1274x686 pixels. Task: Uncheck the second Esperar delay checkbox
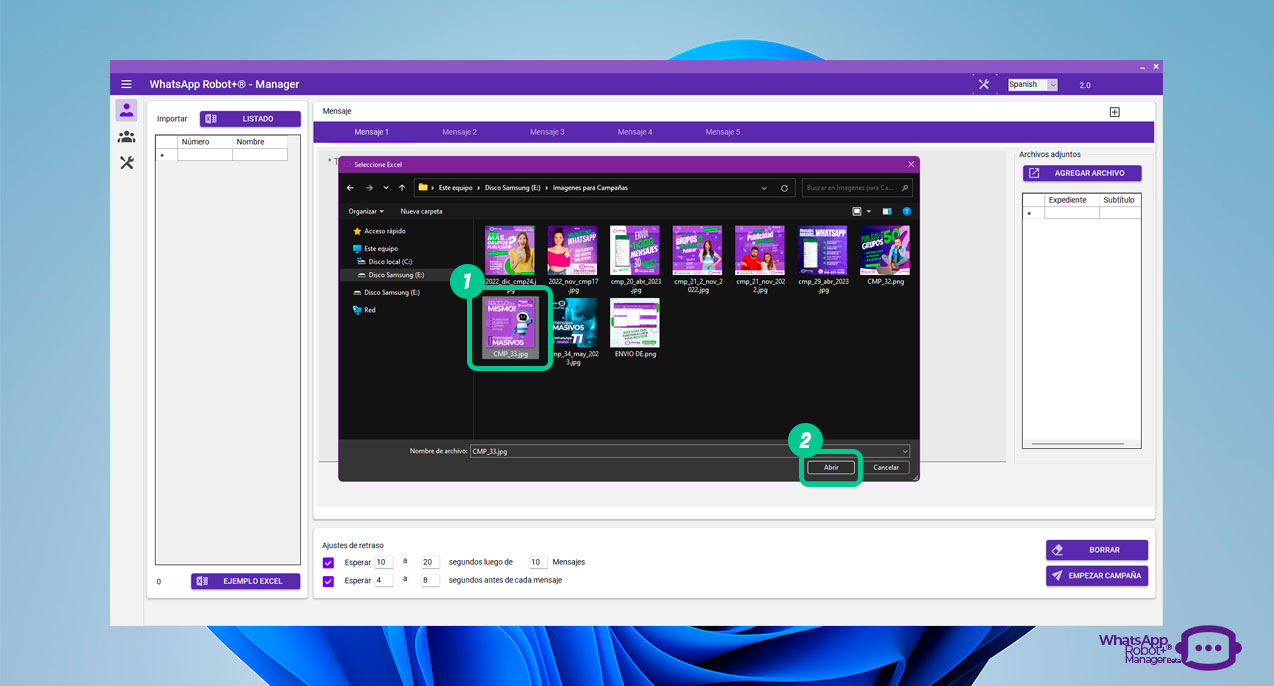click(329, 580)
